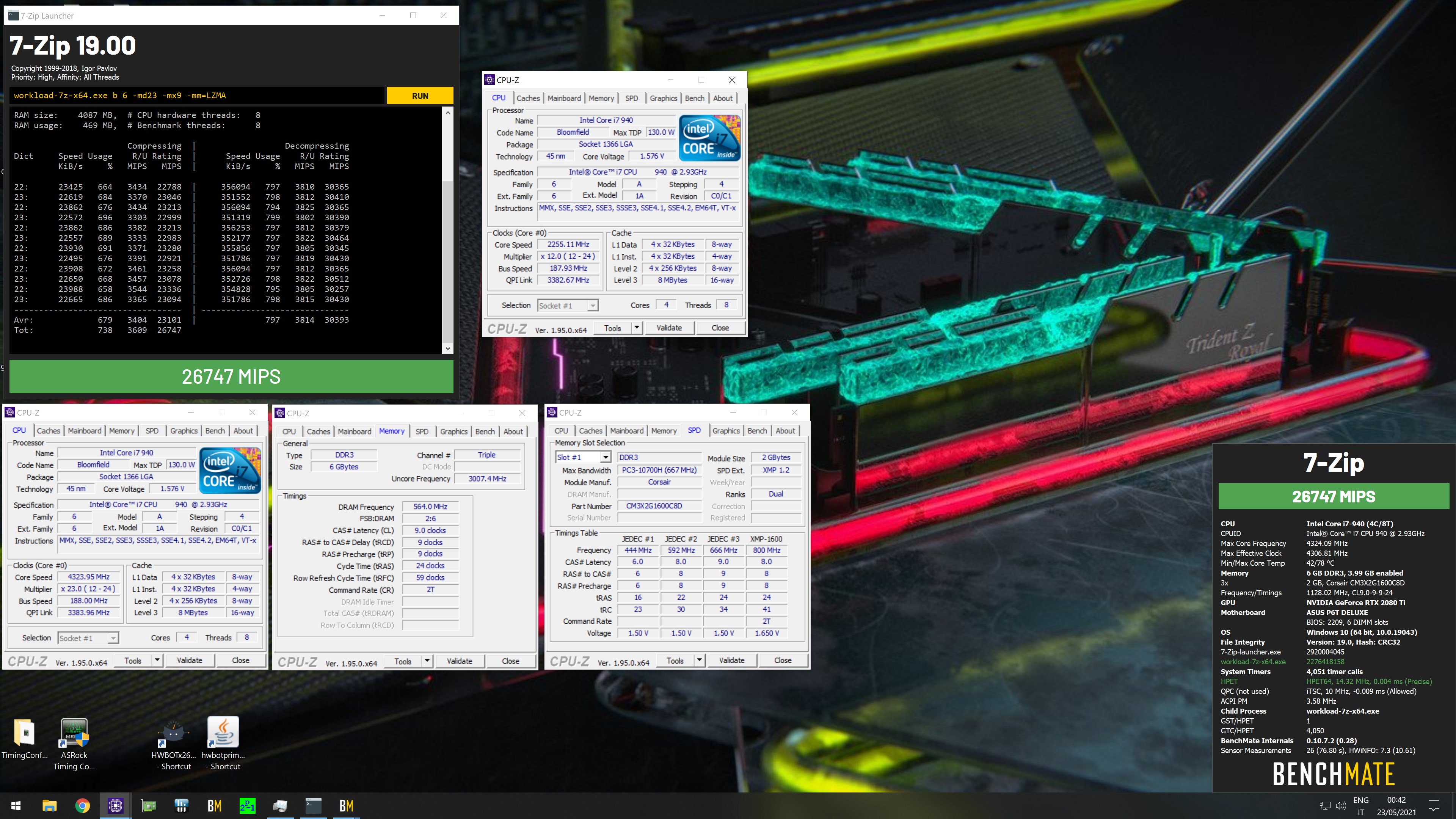Screen dimensions: 1456x819
Task: Click the green 'workload-7z-x64.exe' BenchMate entry
Action: [1252, 661]
